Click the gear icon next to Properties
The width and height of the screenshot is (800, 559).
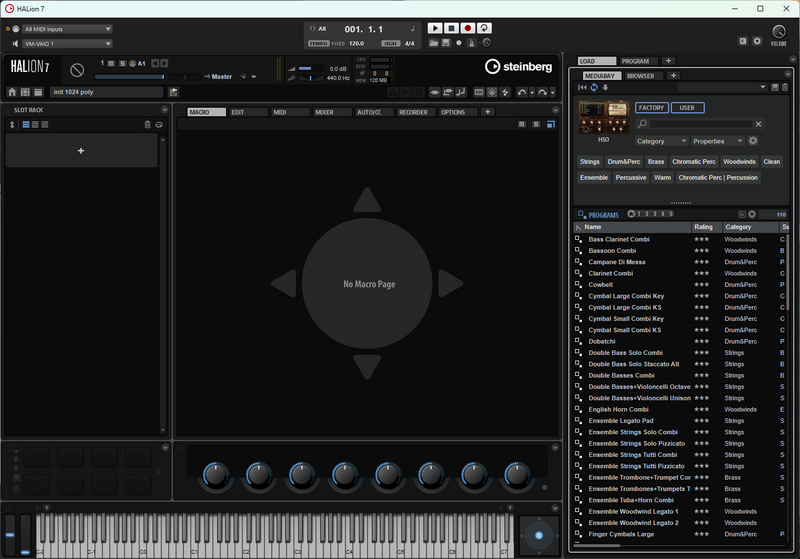click(x=753, y=141)
